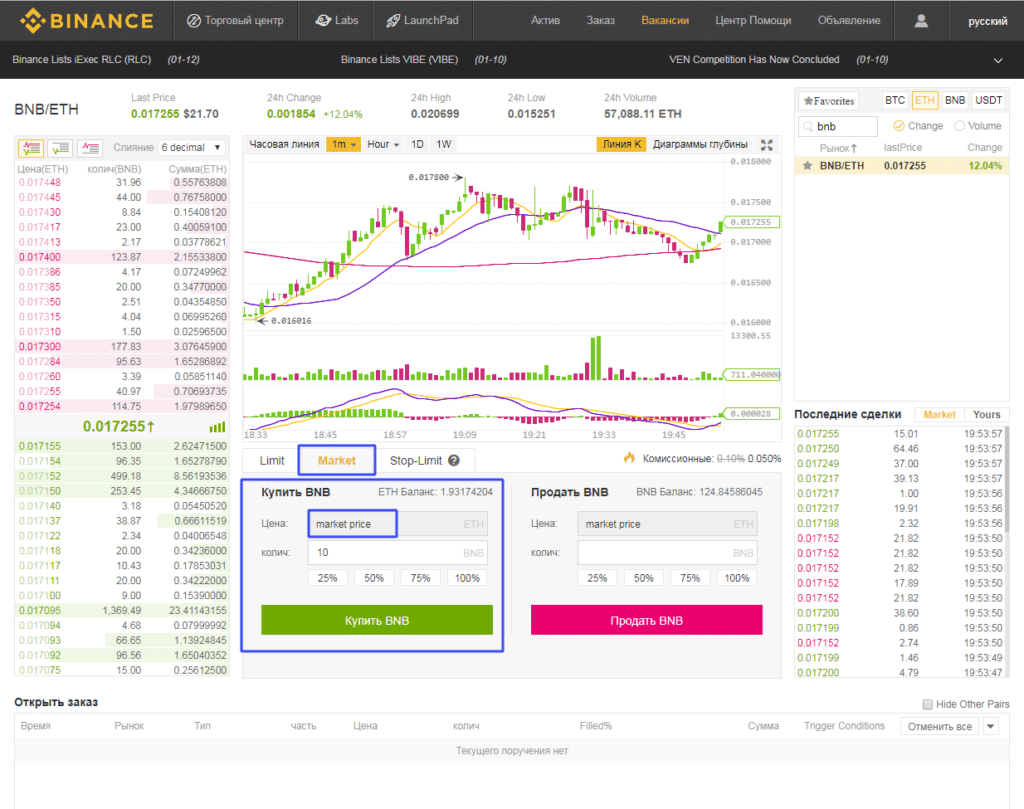Open Вакансии link

665,20
